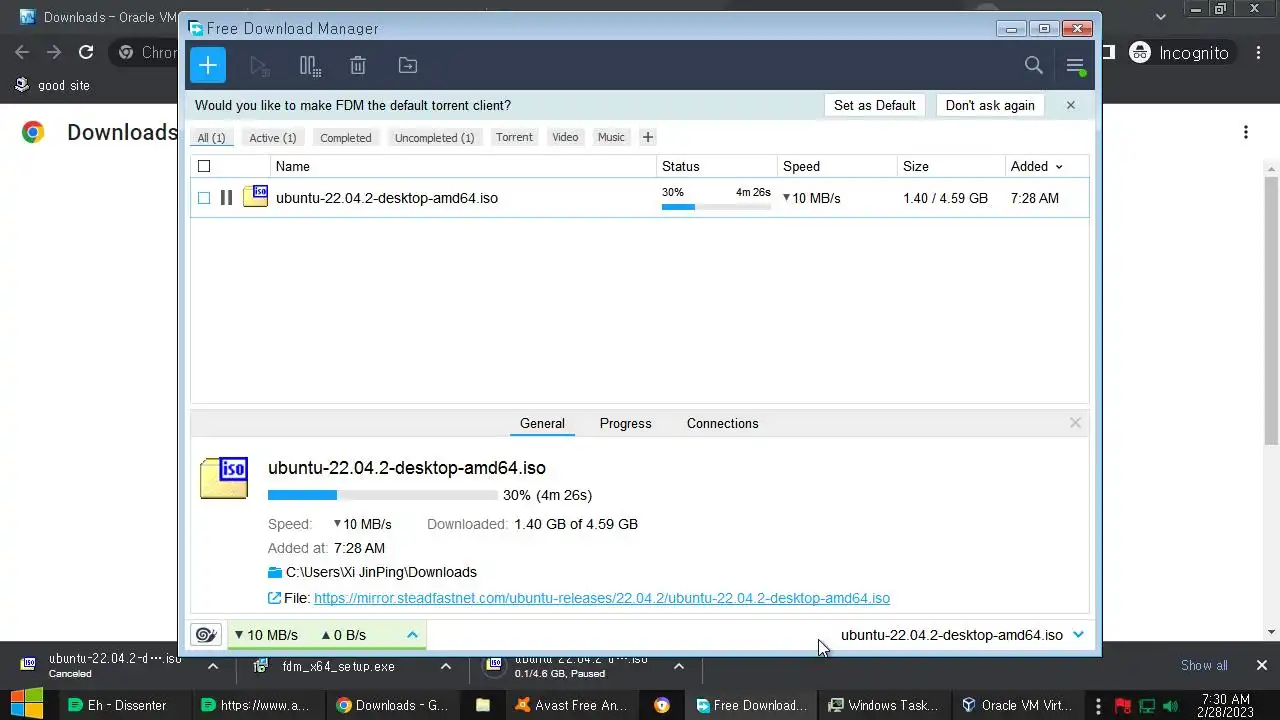Image resolution: width=1280 pixels, height=720 pixels.
Task: Select the Active (1) filter tab
Action: pos(273,138)
